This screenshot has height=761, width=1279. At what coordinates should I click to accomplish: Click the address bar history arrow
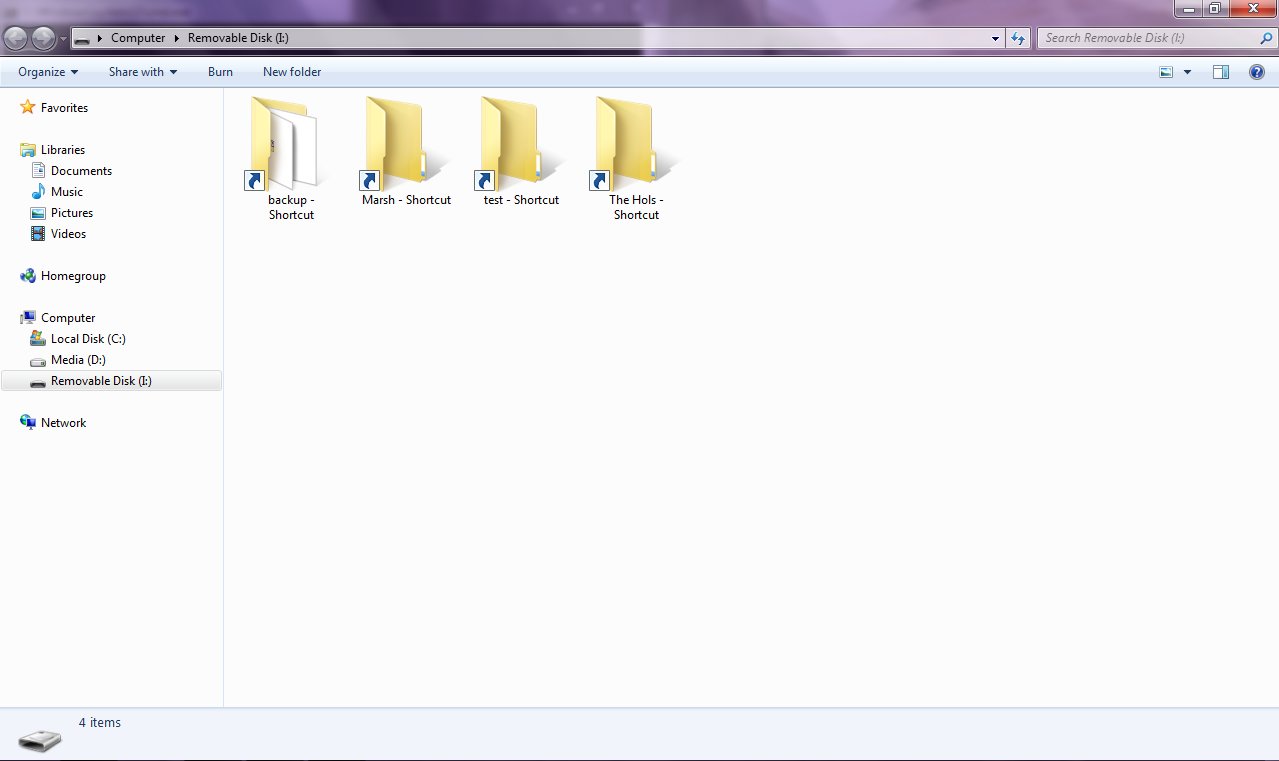993,38
